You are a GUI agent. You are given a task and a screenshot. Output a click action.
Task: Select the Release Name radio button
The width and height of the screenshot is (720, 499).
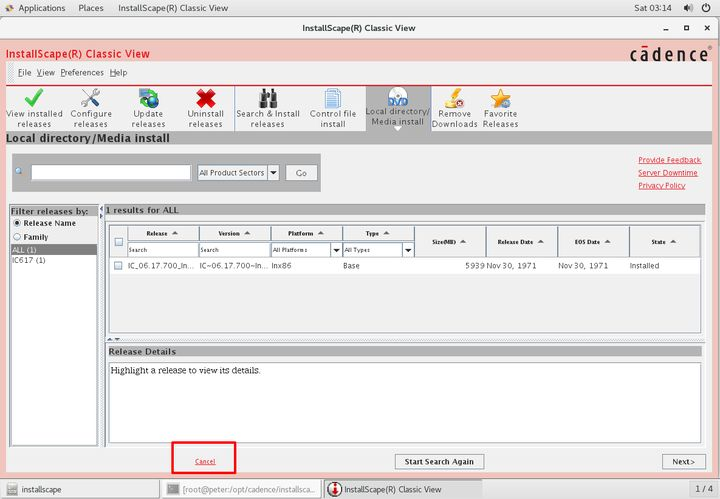pyautogui.click(x=17, y=223)
